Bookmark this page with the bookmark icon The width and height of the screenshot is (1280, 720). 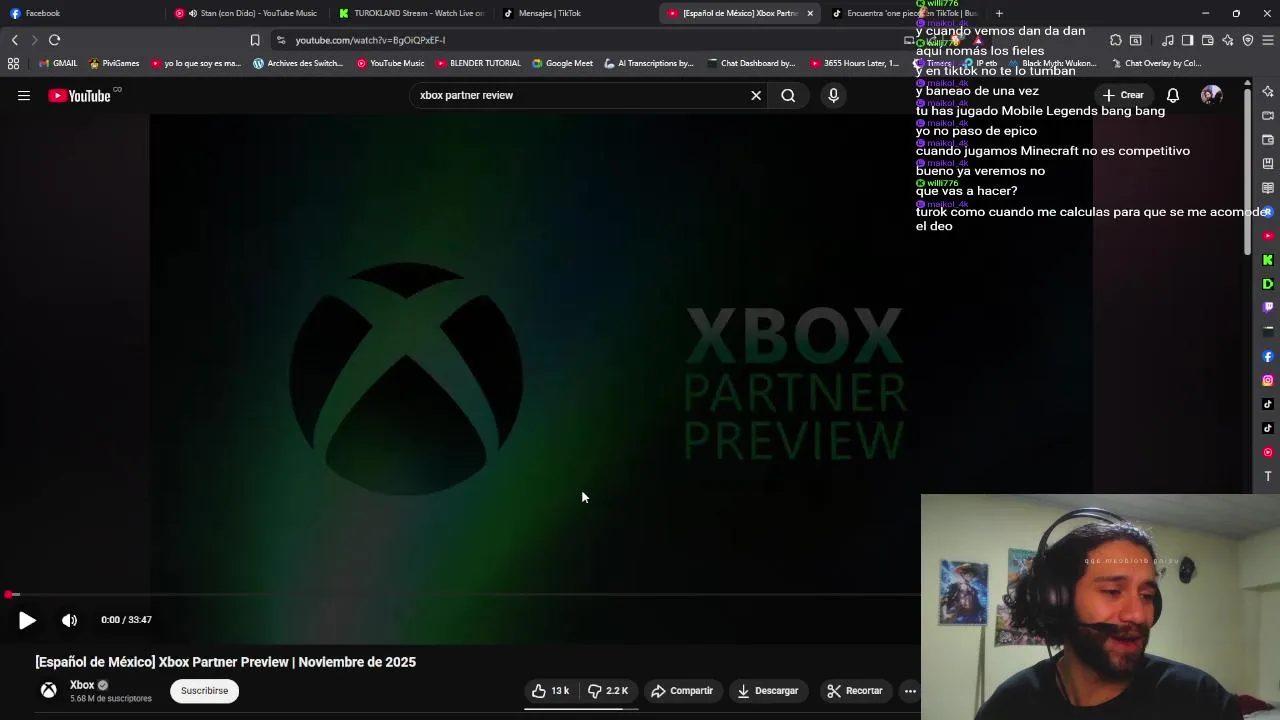click(x=255, y=40)
